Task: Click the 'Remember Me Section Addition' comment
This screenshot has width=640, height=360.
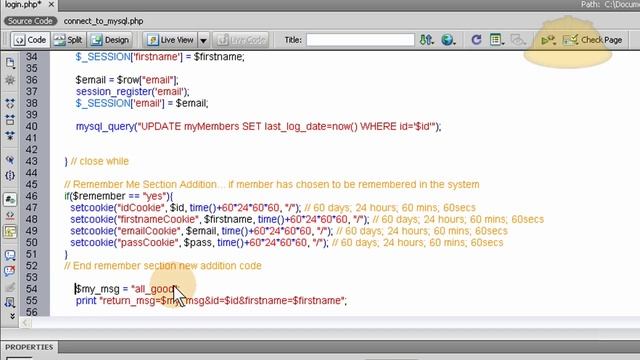Action: (x=272, y=184)
